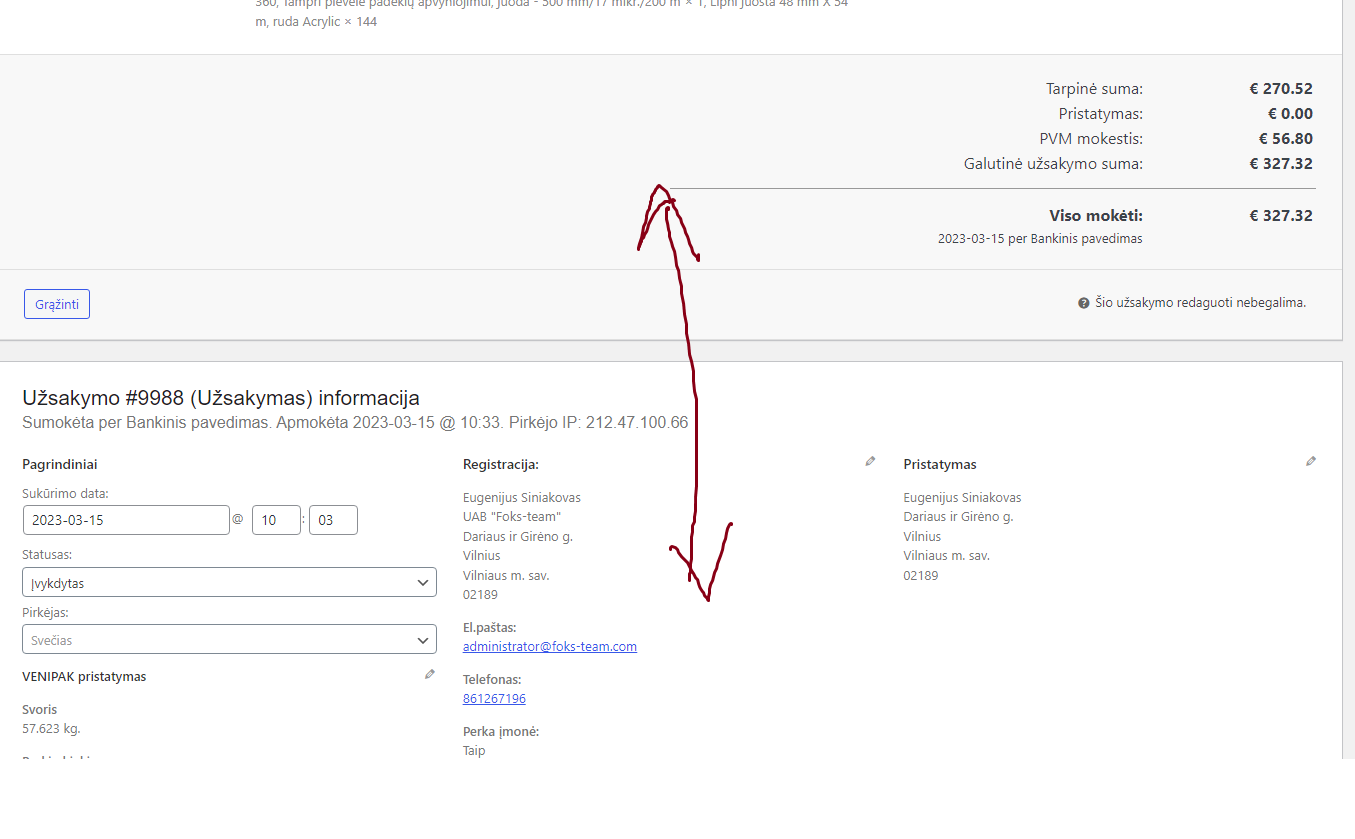Select the Pristatymas cost € 0.00
Image resolution: width=1355 pixels, height=839 pixels.
1291,113
